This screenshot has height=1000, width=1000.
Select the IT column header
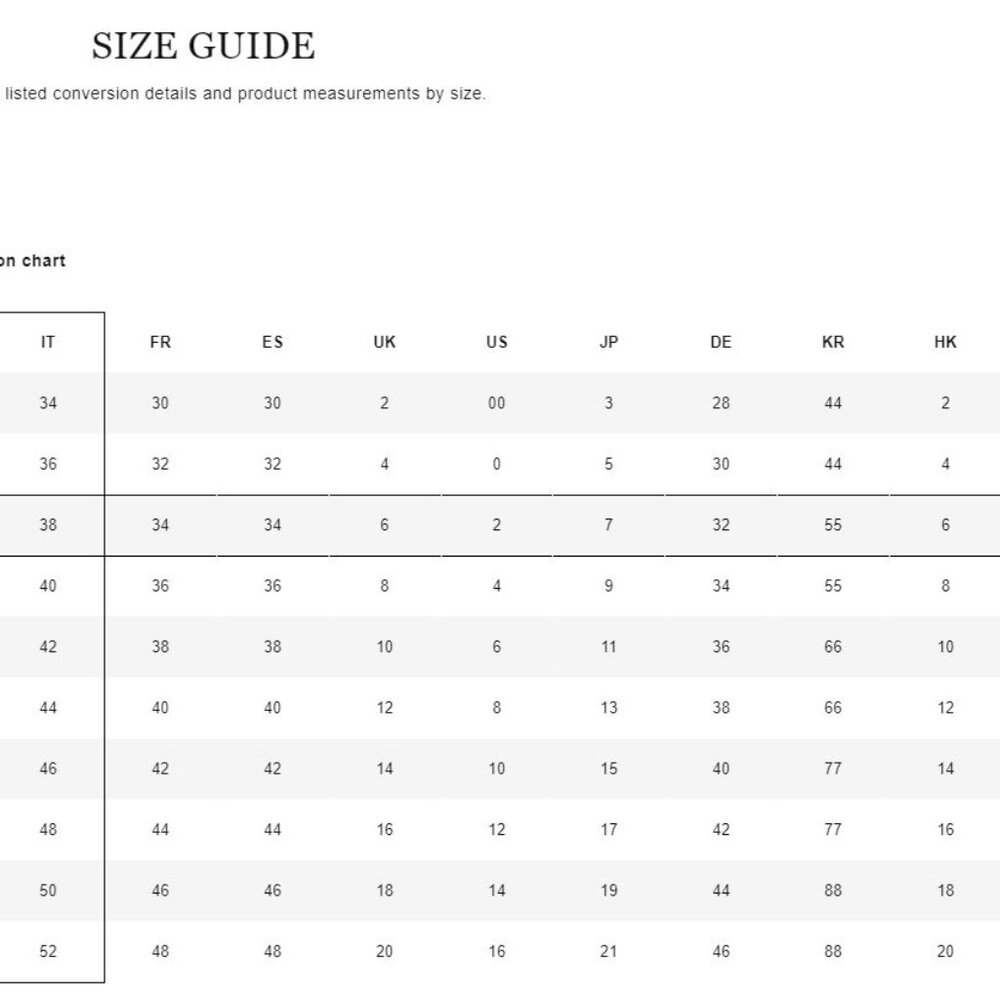[48, 342]
